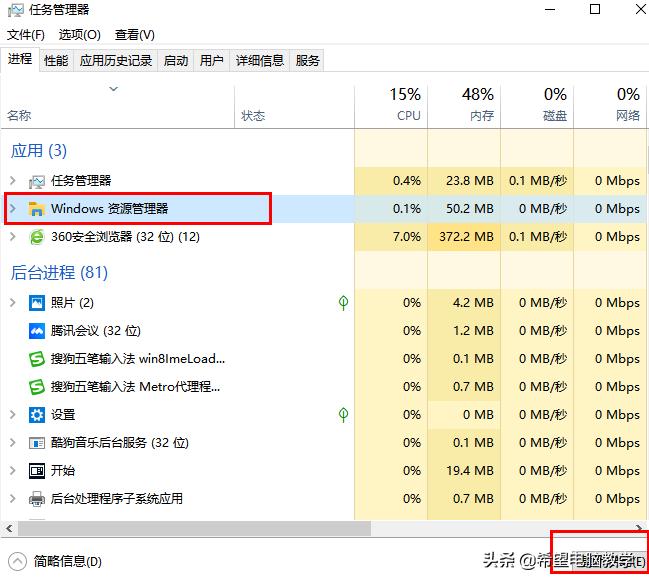Switch to the 性能 tab
Viewport: 649px width, 583px height.
pos(56,61)
